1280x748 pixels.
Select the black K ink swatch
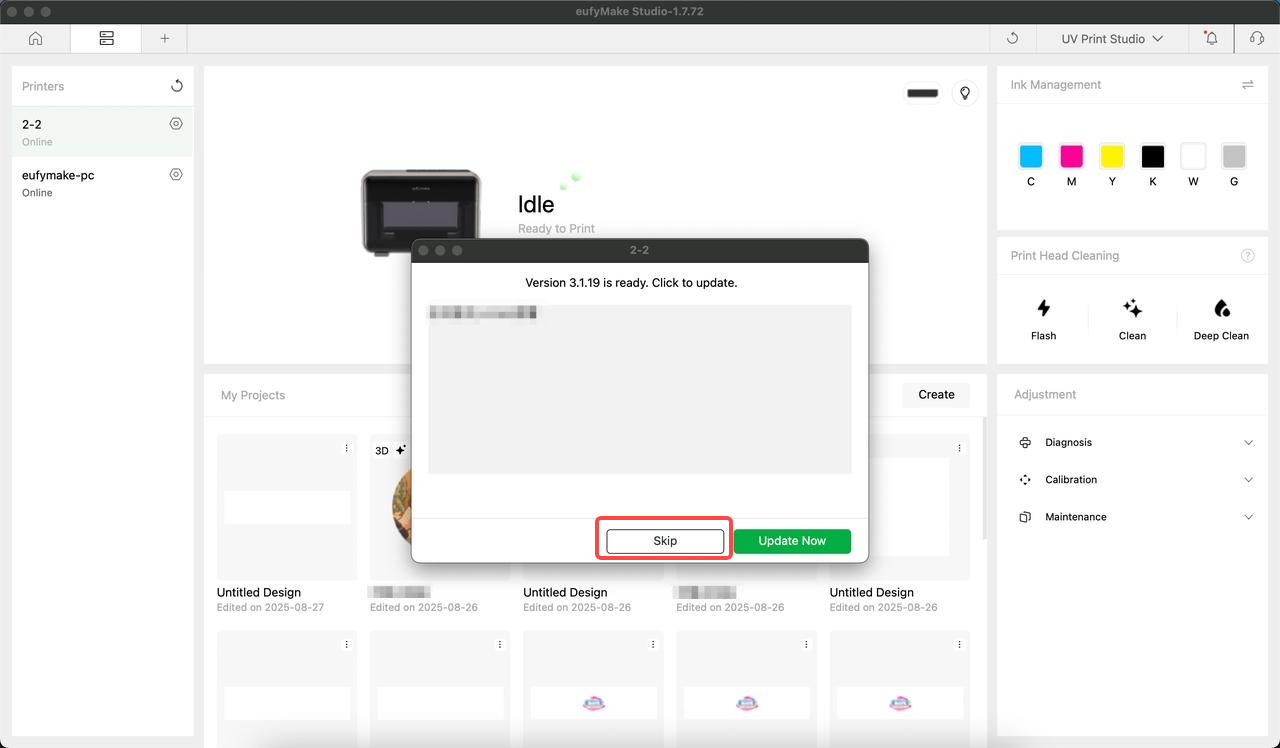click(1153, 156)
